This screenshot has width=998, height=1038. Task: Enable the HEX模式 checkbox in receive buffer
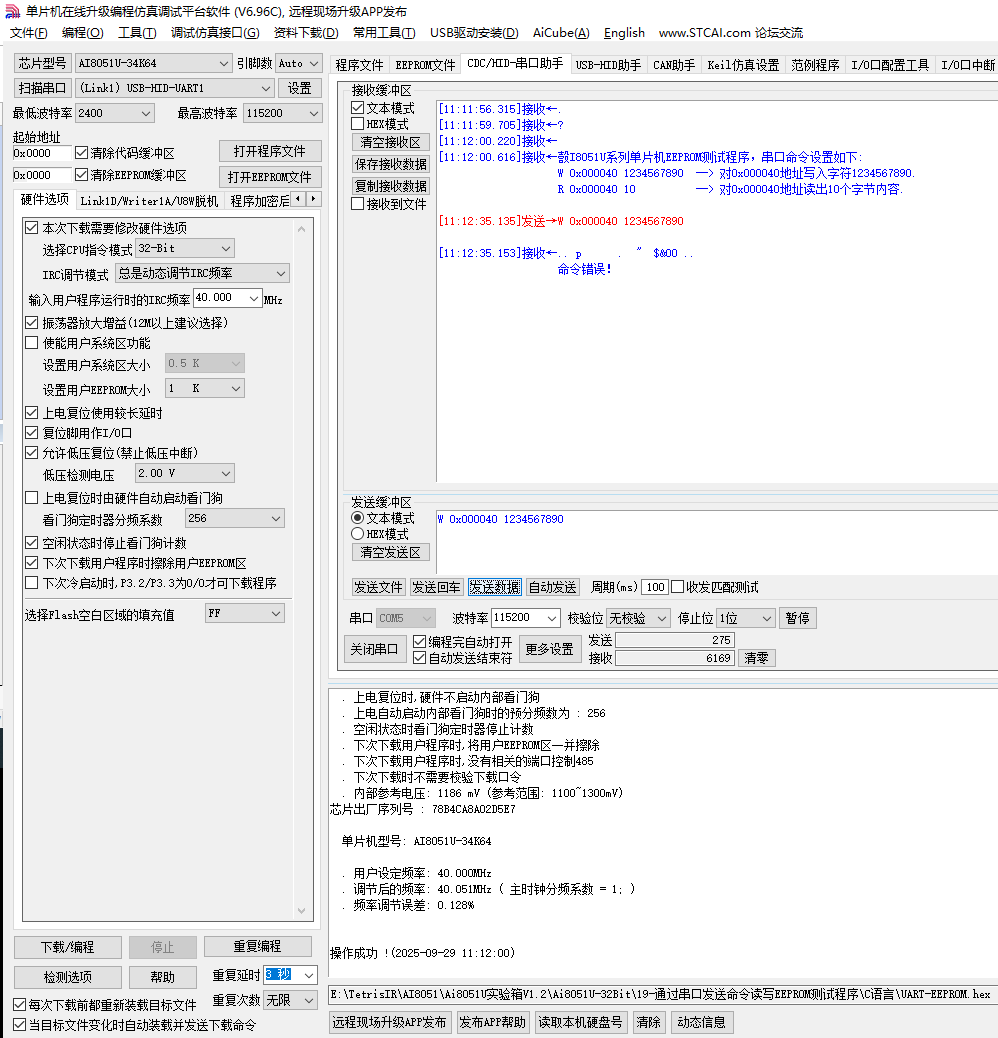[x=358, y=124]
